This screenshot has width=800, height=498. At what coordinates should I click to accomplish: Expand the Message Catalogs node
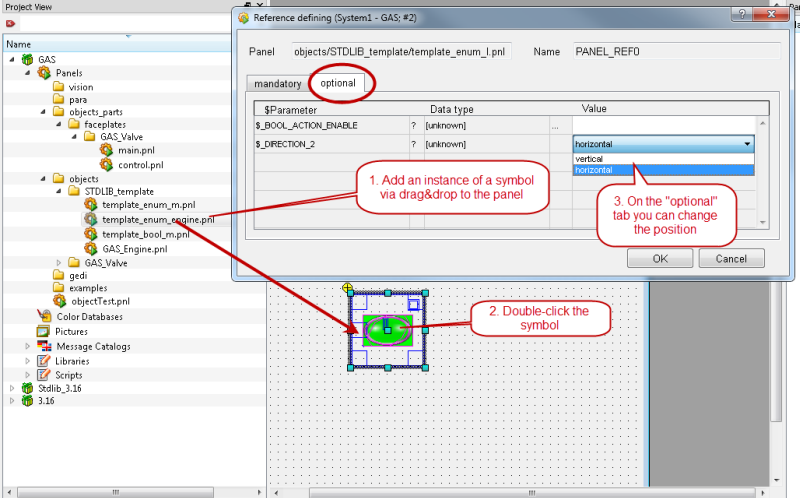coord(28,346)
